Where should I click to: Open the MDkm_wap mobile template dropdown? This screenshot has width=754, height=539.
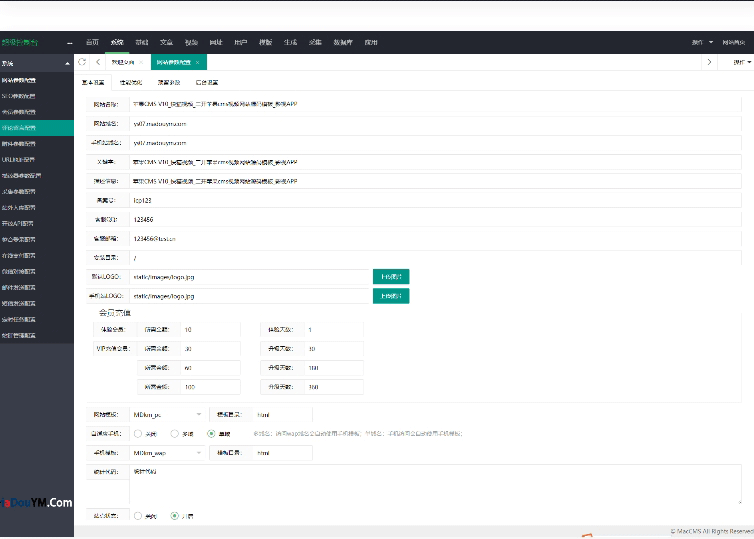coord(167,453)
